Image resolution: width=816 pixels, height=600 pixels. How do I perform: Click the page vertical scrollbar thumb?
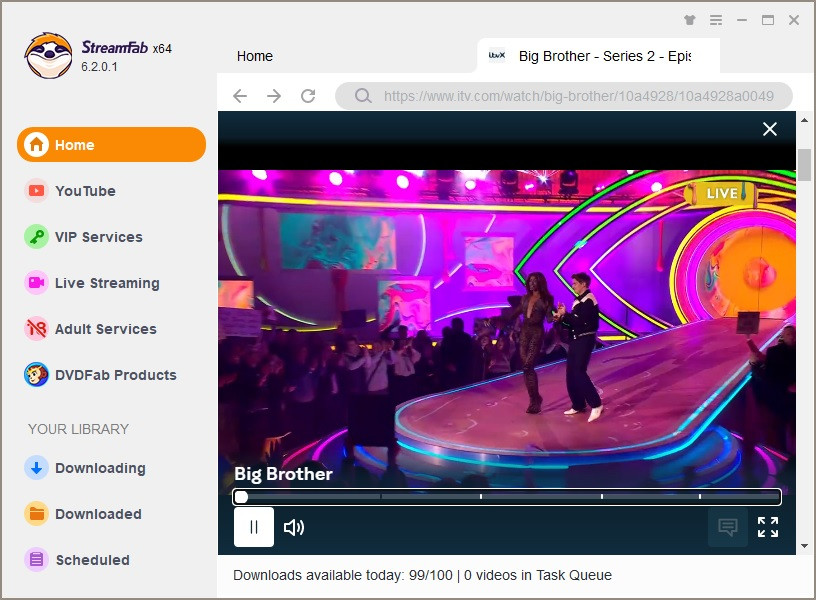point(805,165)
